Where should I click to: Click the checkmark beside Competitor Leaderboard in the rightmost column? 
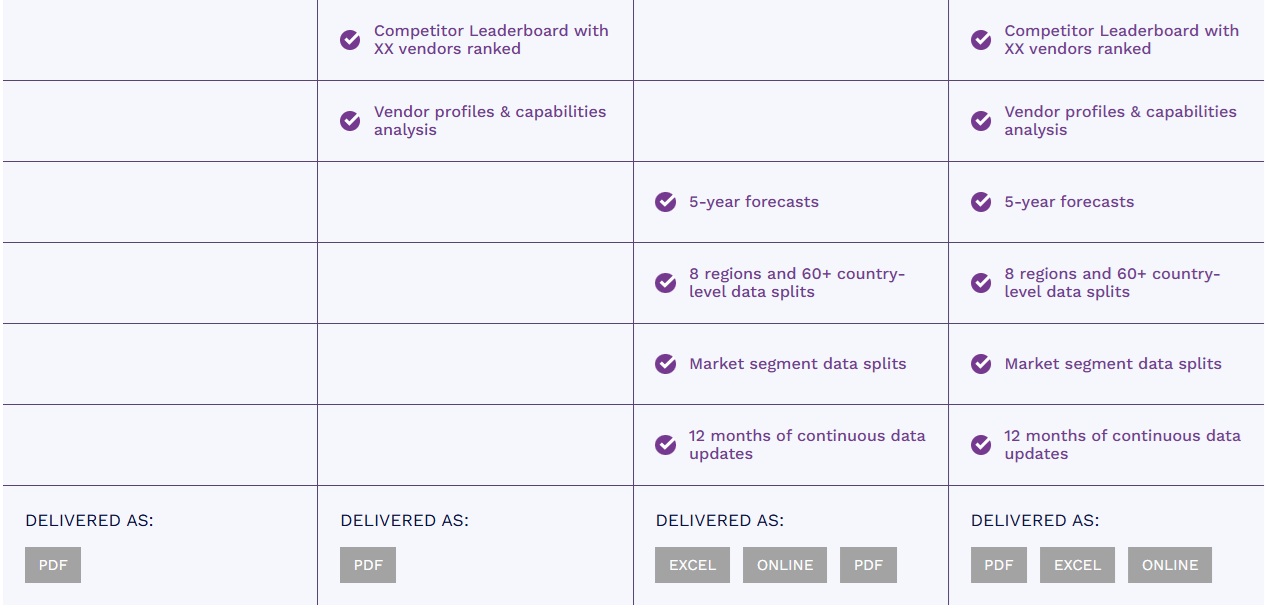[x=981, y=40]
